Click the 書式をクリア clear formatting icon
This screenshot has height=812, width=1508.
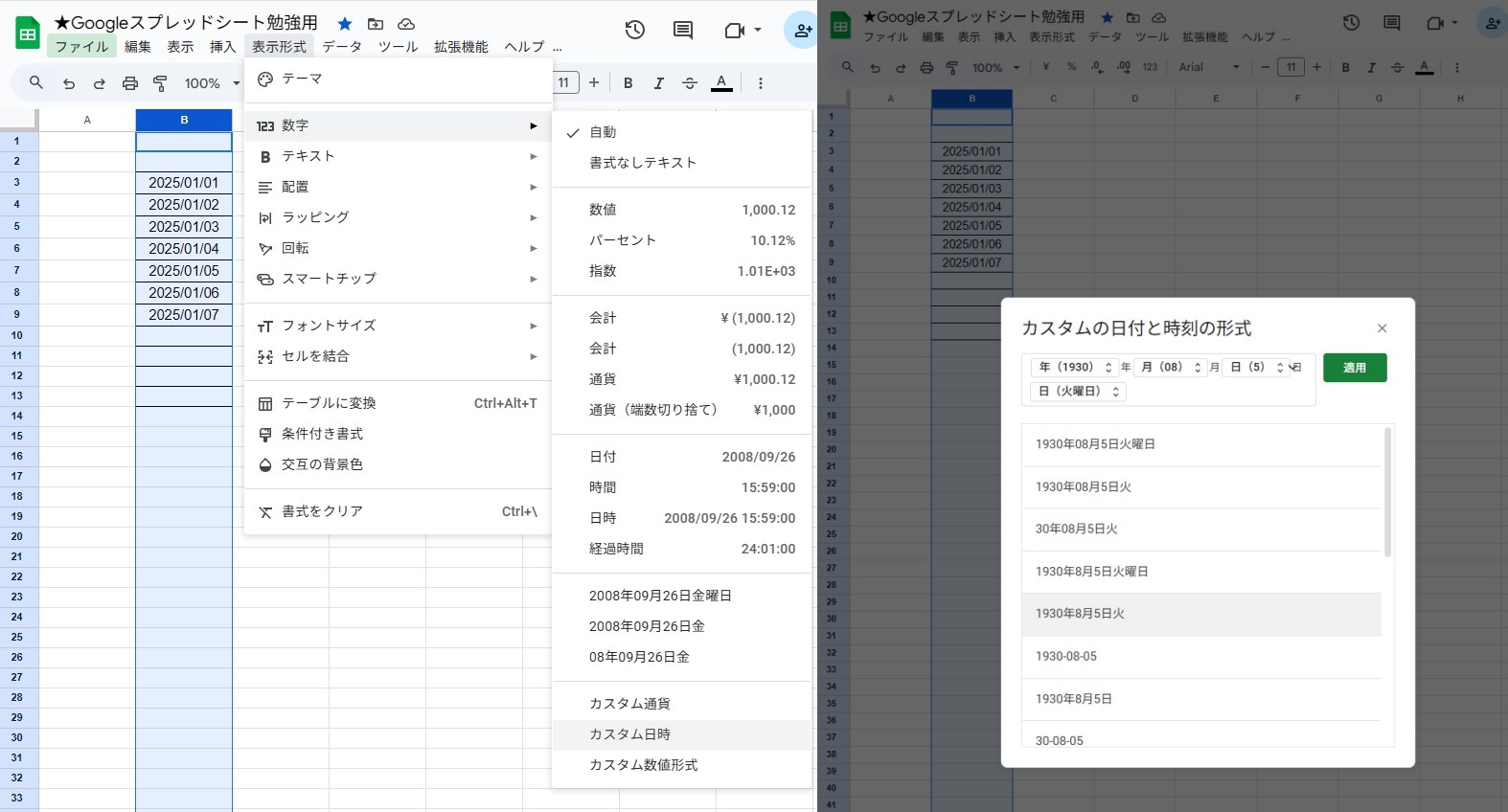click(x=265, y=512)
